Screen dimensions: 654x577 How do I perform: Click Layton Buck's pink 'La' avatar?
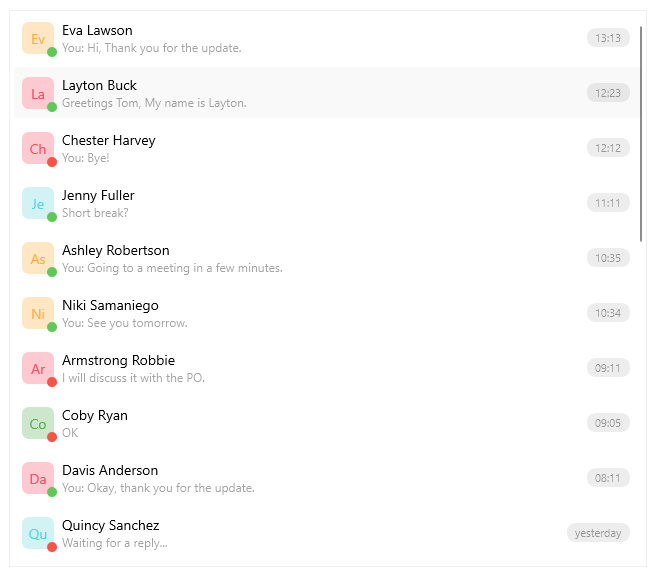point(37,93)
